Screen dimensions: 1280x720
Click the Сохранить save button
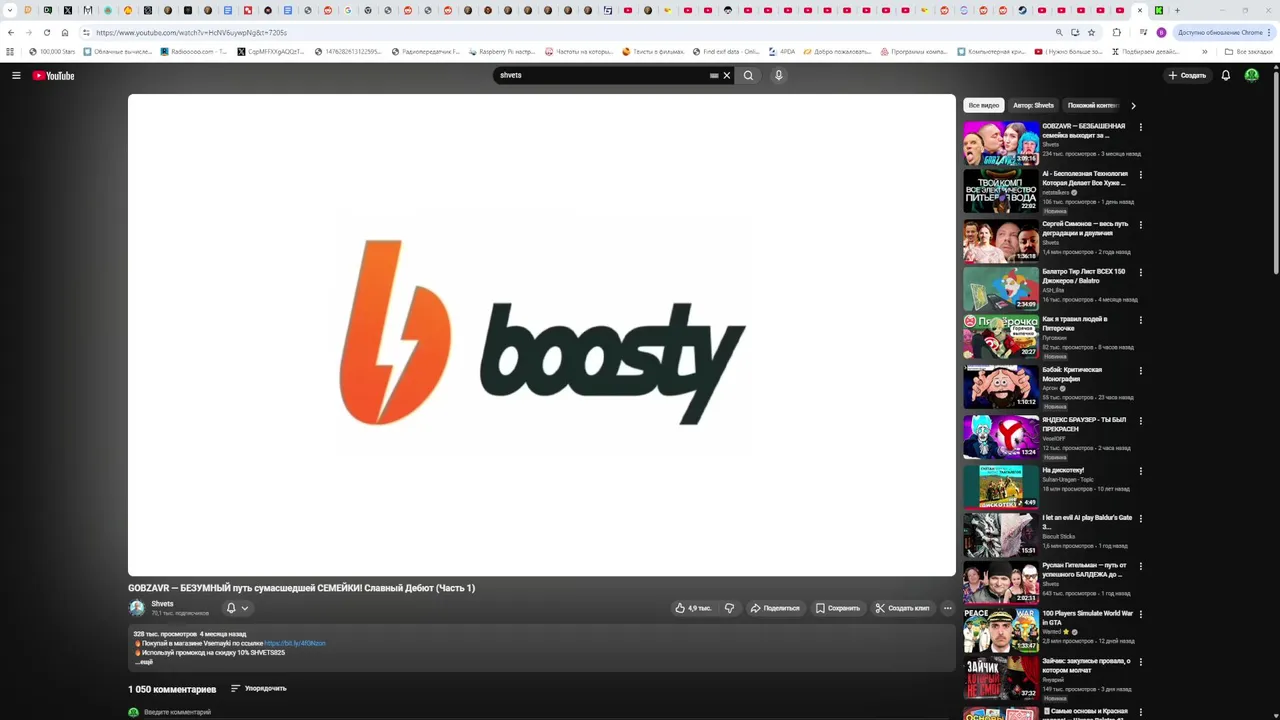pos(837,608)
